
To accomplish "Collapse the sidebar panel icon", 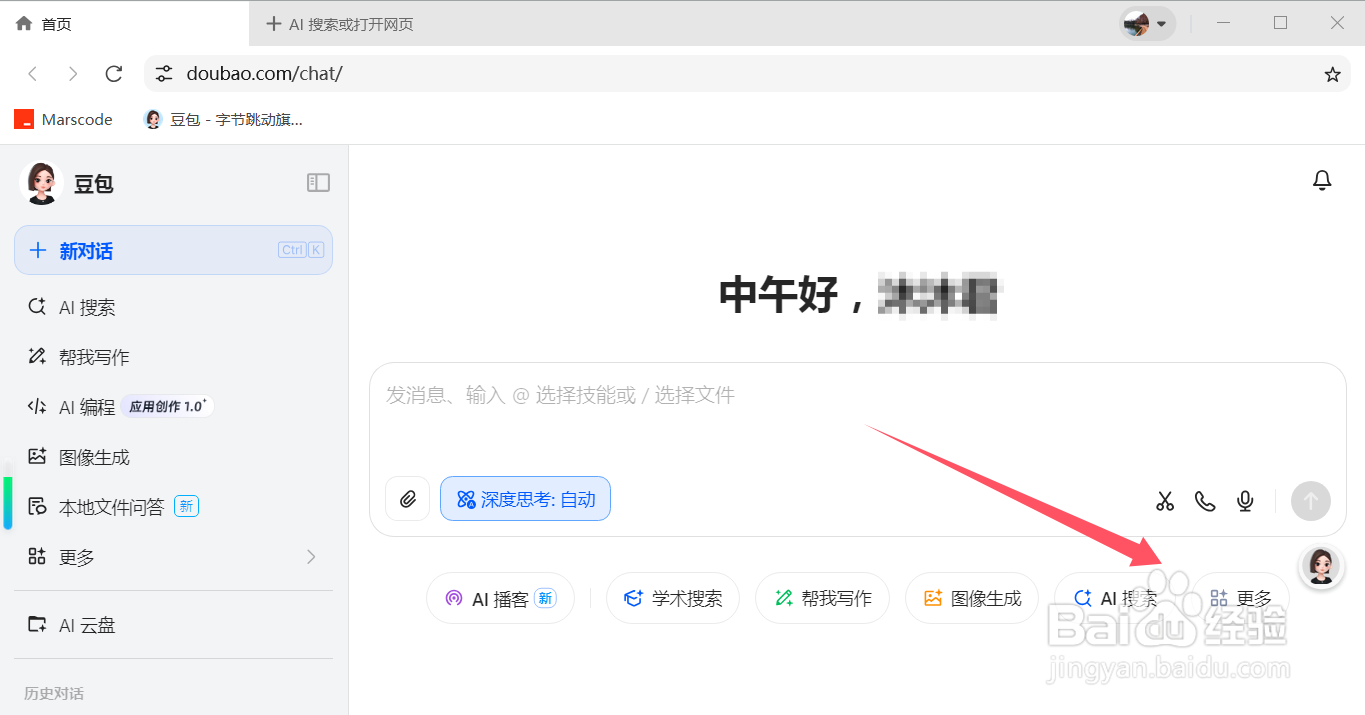I will tap(318, 182).
